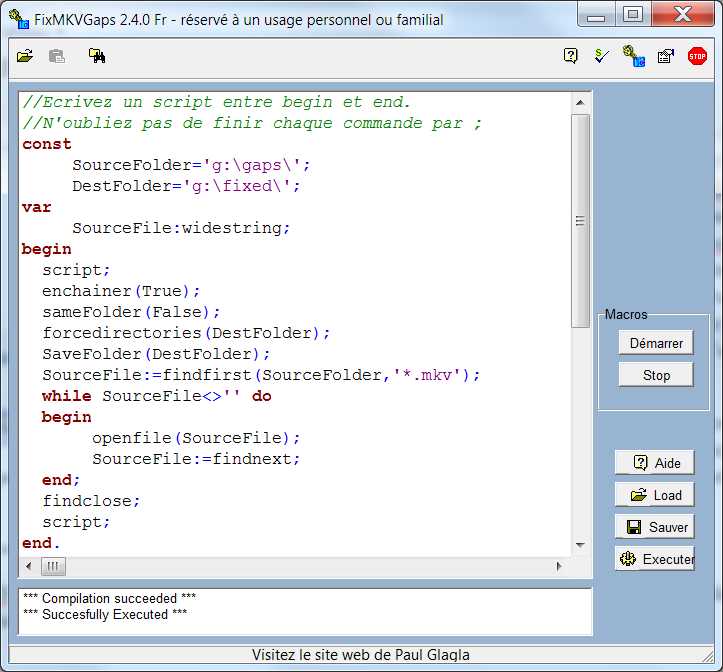Open the properties checklist toolbar icon
723x672 pixels.
pos(665,57)
